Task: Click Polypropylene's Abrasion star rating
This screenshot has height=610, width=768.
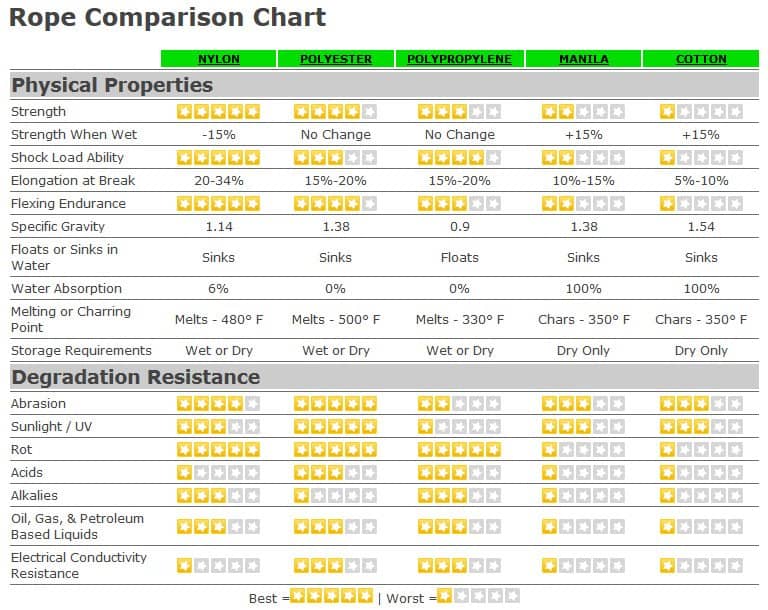Action: pos(459,403)
